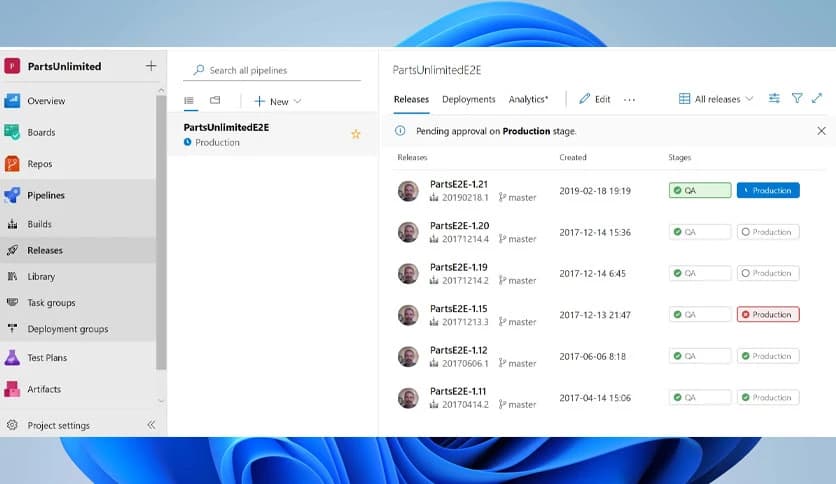Open column options icon
The height and width of the screenshot is (484, 836).
(774, 98)
